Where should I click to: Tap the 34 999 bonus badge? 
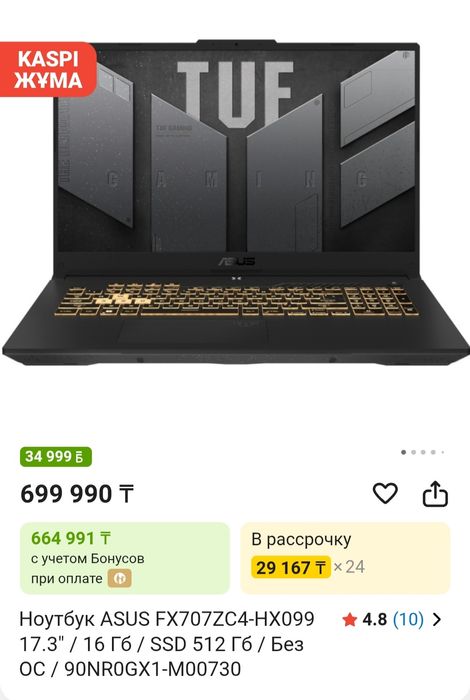55,457
